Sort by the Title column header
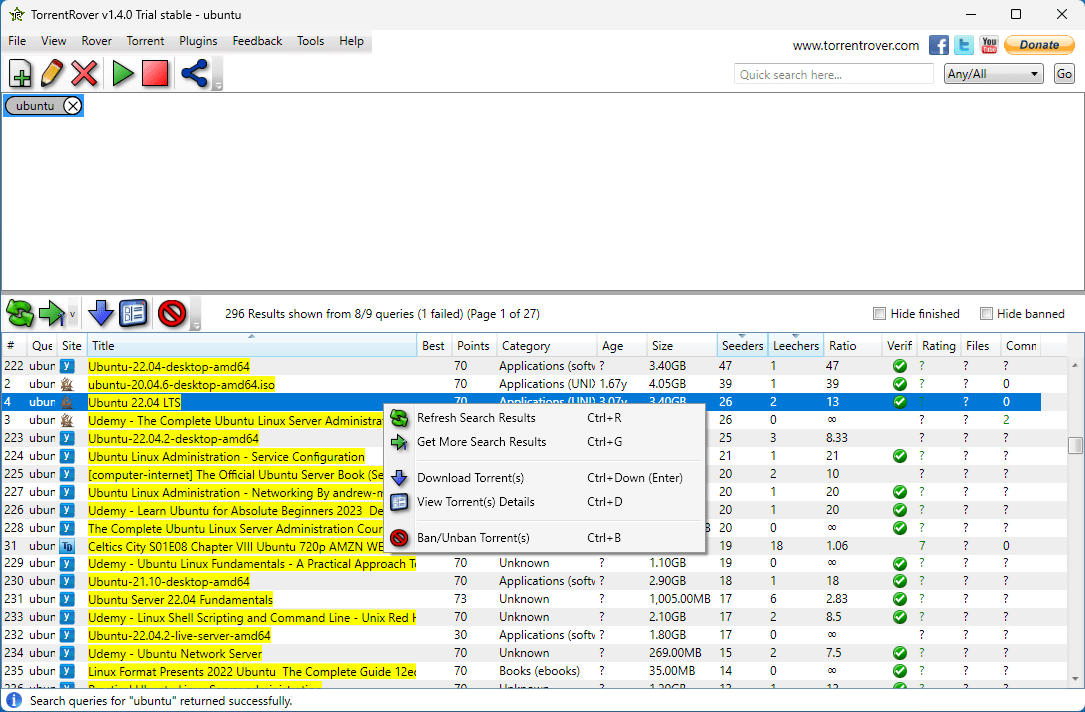The height and width of the screenshot is (712, 1085). [x=252, y=345]
